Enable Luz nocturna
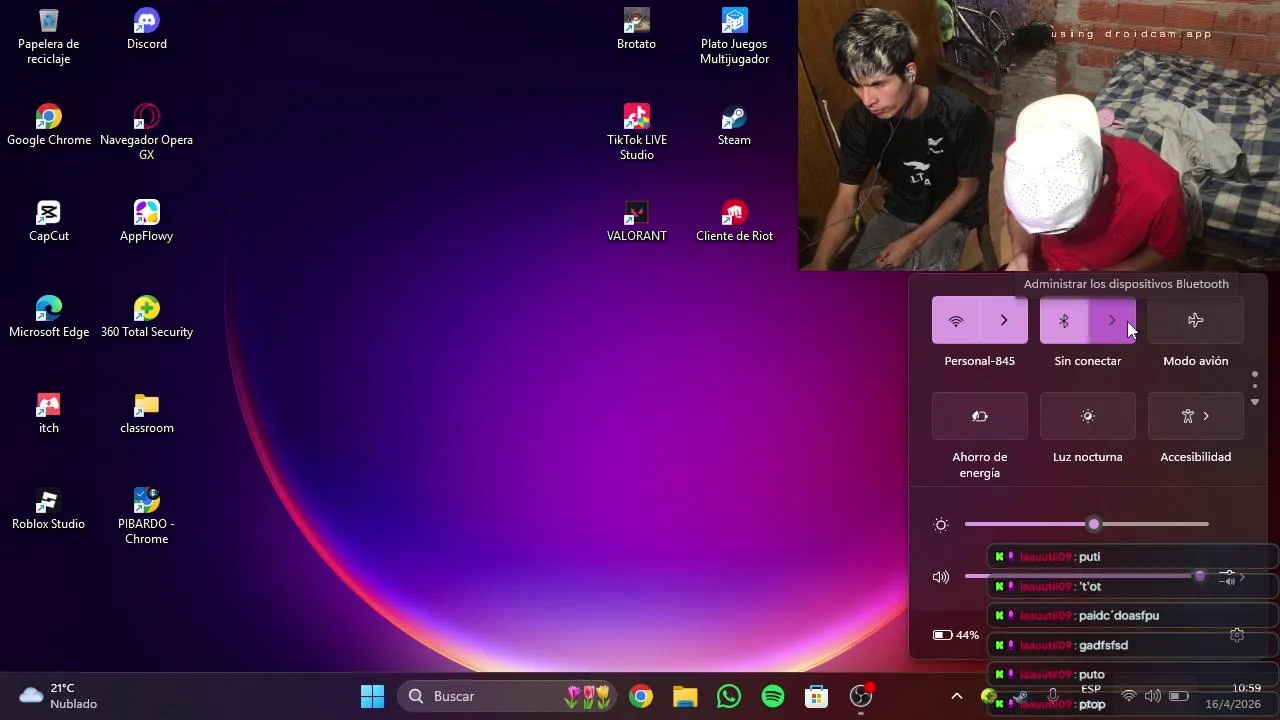The image size is (1280, 720). tap(1088, 416)
